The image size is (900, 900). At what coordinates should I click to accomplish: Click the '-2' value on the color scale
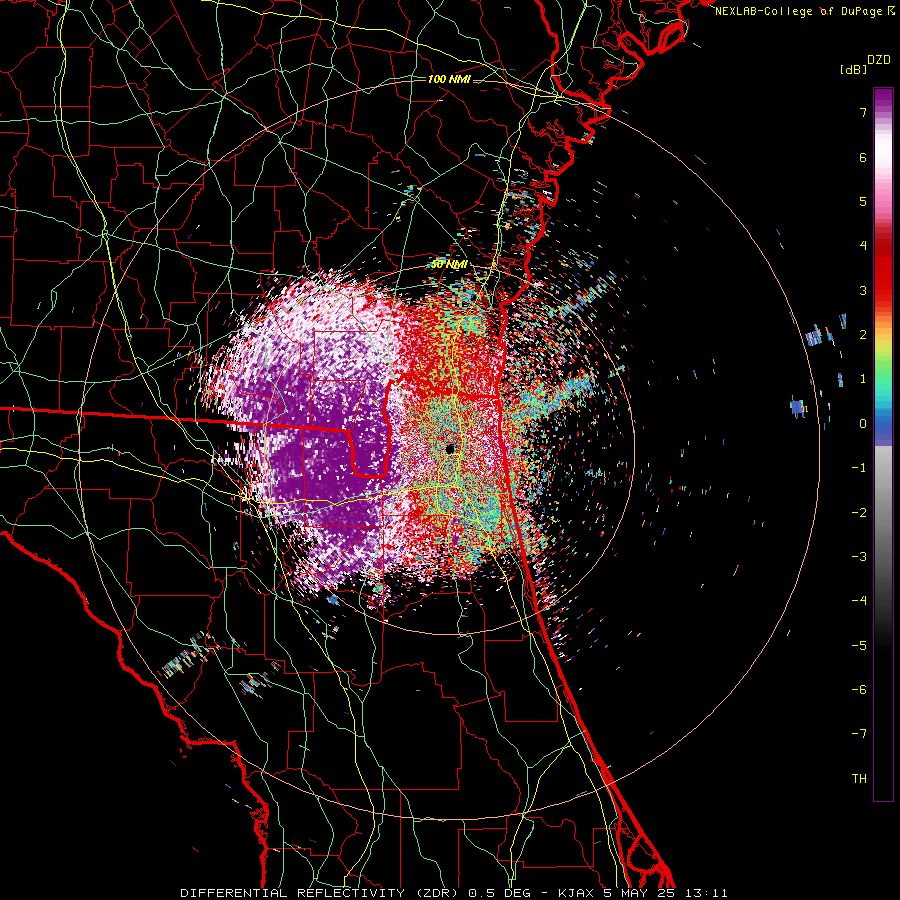coord(859,513)
